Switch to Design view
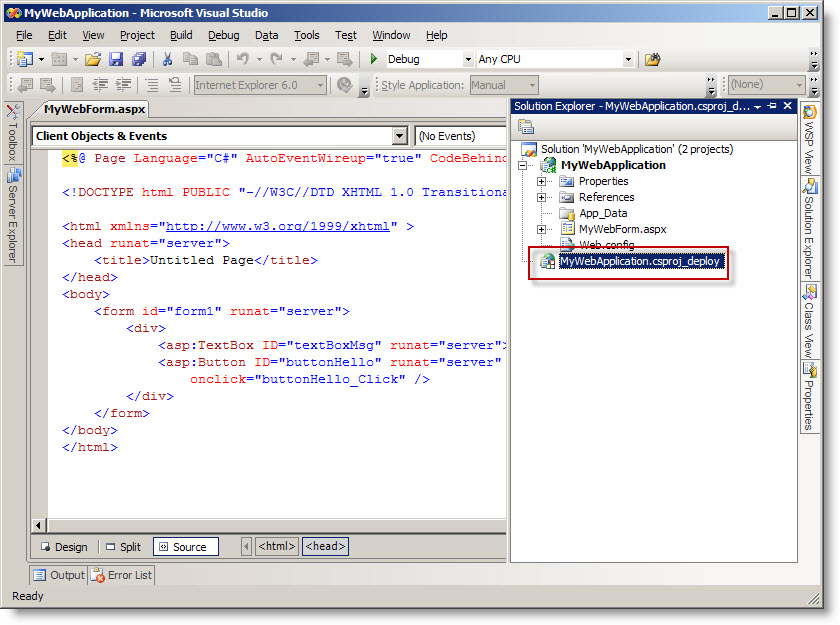Screen dimensions: 840x625 pyautogui.click(x=64, y=547)
